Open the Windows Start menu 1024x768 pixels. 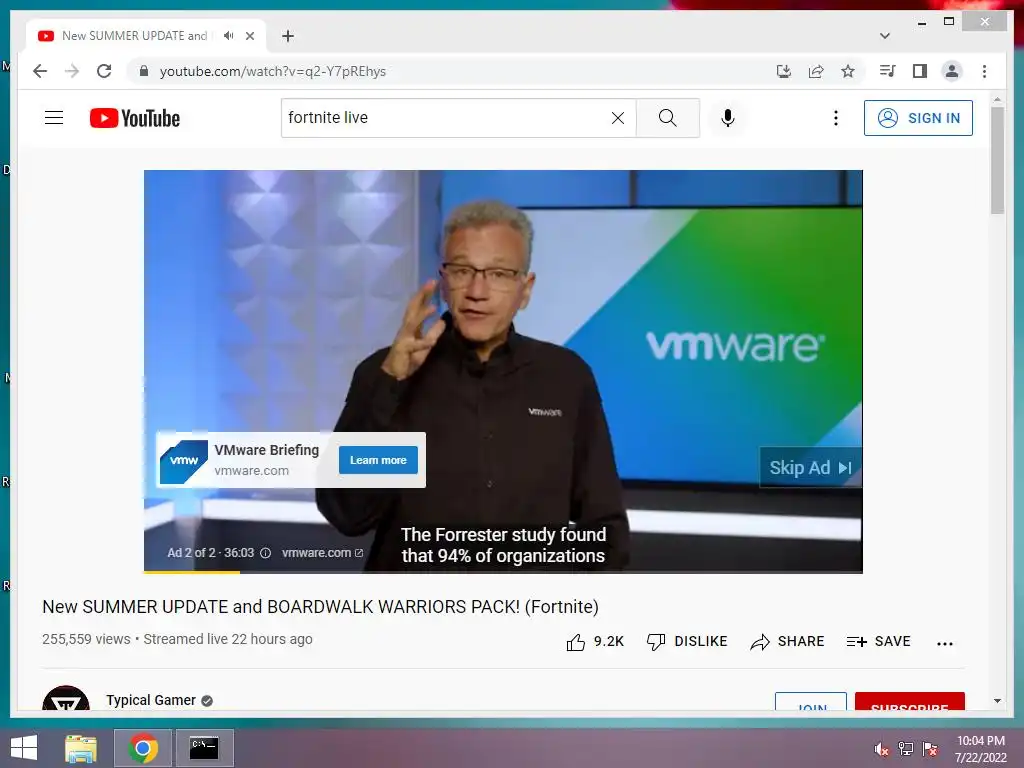coord(24,748)
